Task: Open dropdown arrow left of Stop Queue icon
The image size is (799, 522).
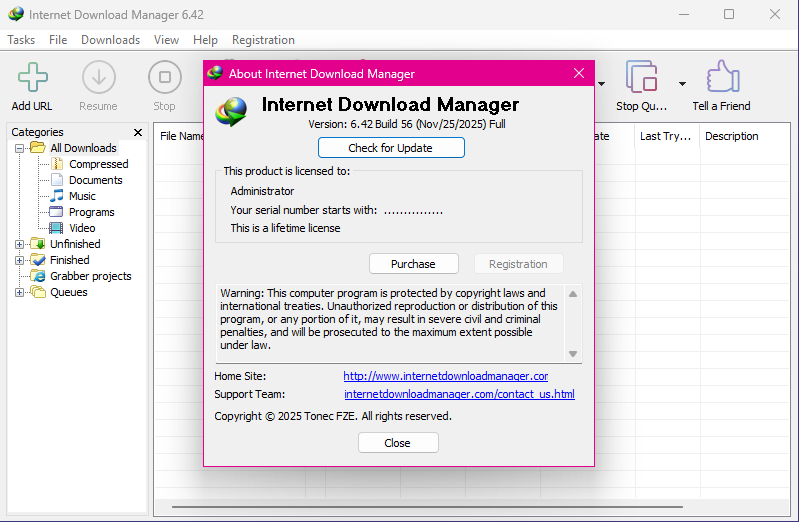Action: [602, 84]
